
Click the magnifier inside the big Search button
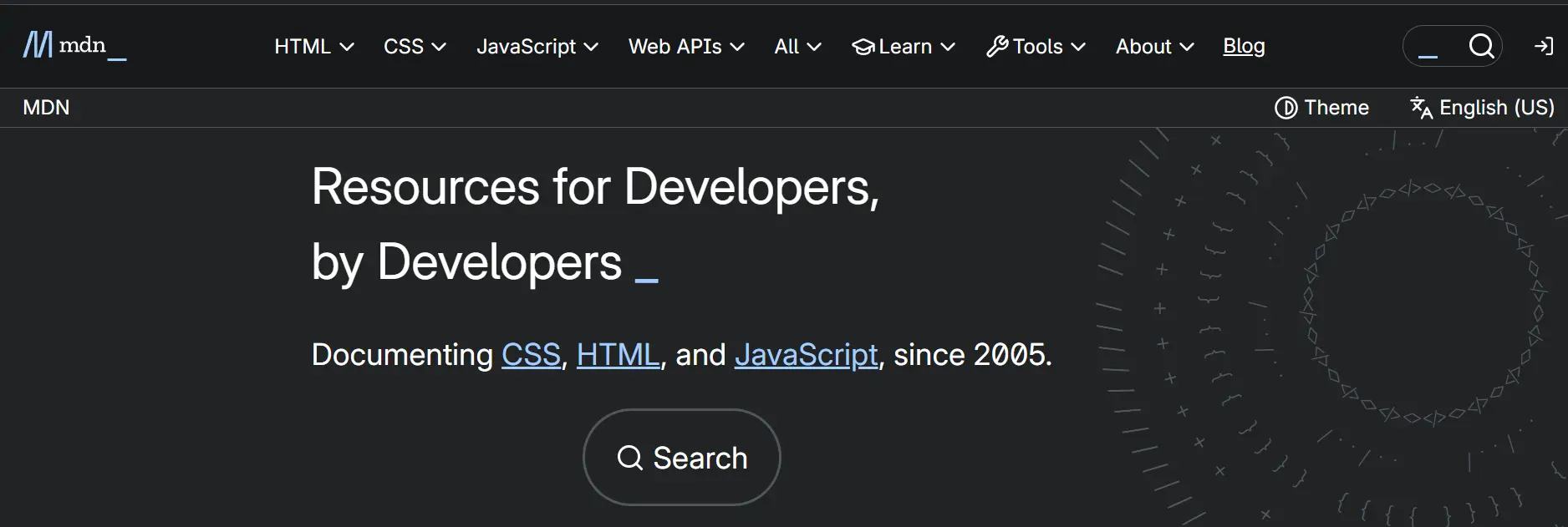tap(630, 458)
